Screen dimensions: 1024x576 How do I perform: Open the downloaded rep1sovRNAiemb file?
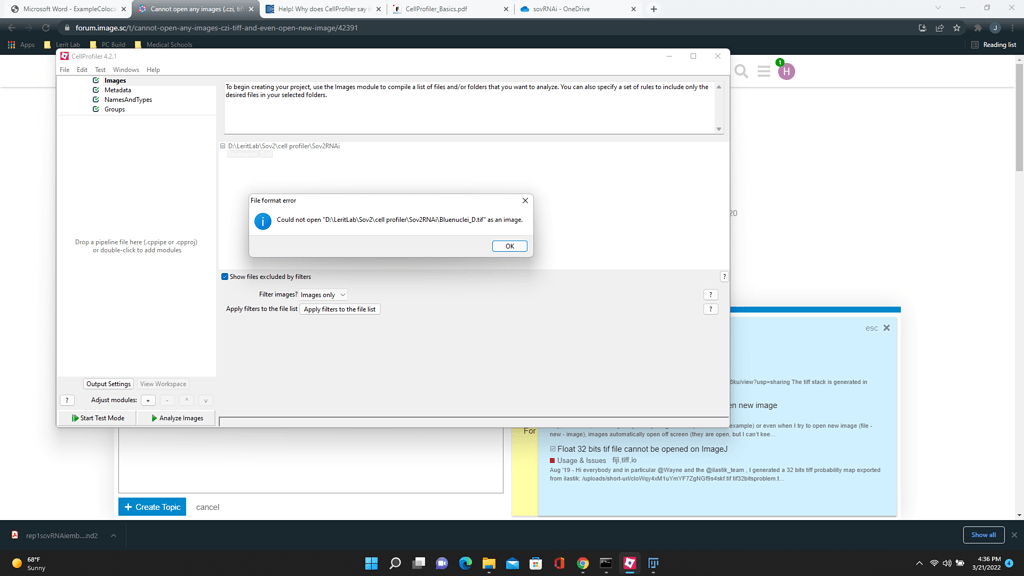tap(60, 535)
